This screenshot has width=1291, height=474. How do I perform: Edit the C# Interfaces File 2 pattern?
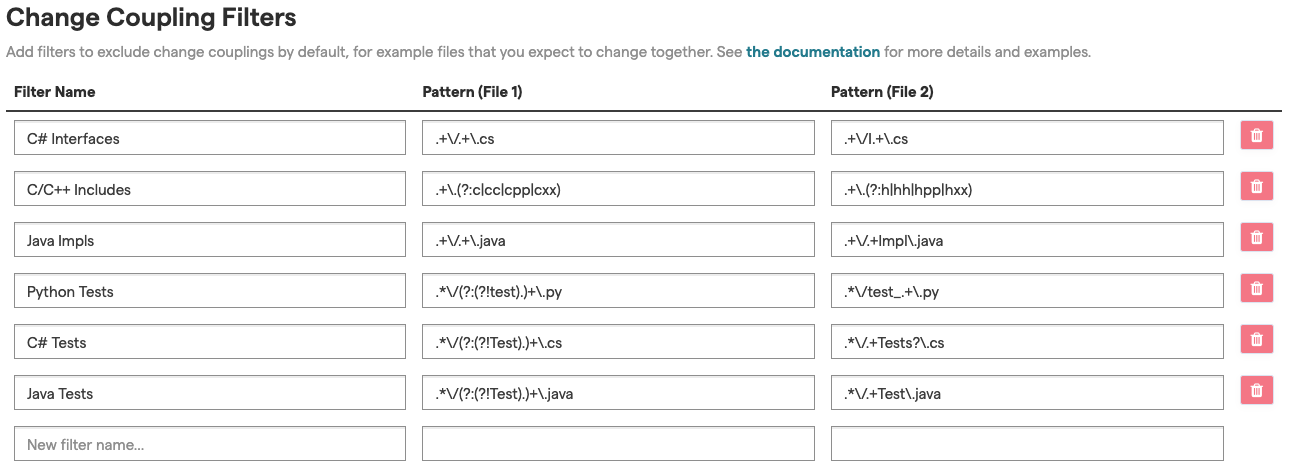coord(1027,138)
